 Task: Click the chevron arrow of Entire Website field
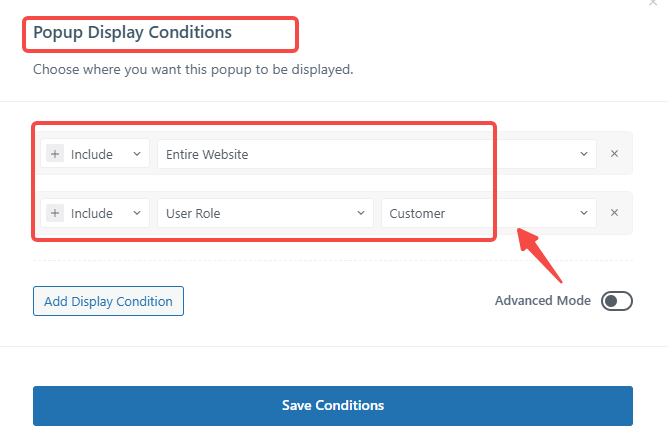[x=584, y=155]
